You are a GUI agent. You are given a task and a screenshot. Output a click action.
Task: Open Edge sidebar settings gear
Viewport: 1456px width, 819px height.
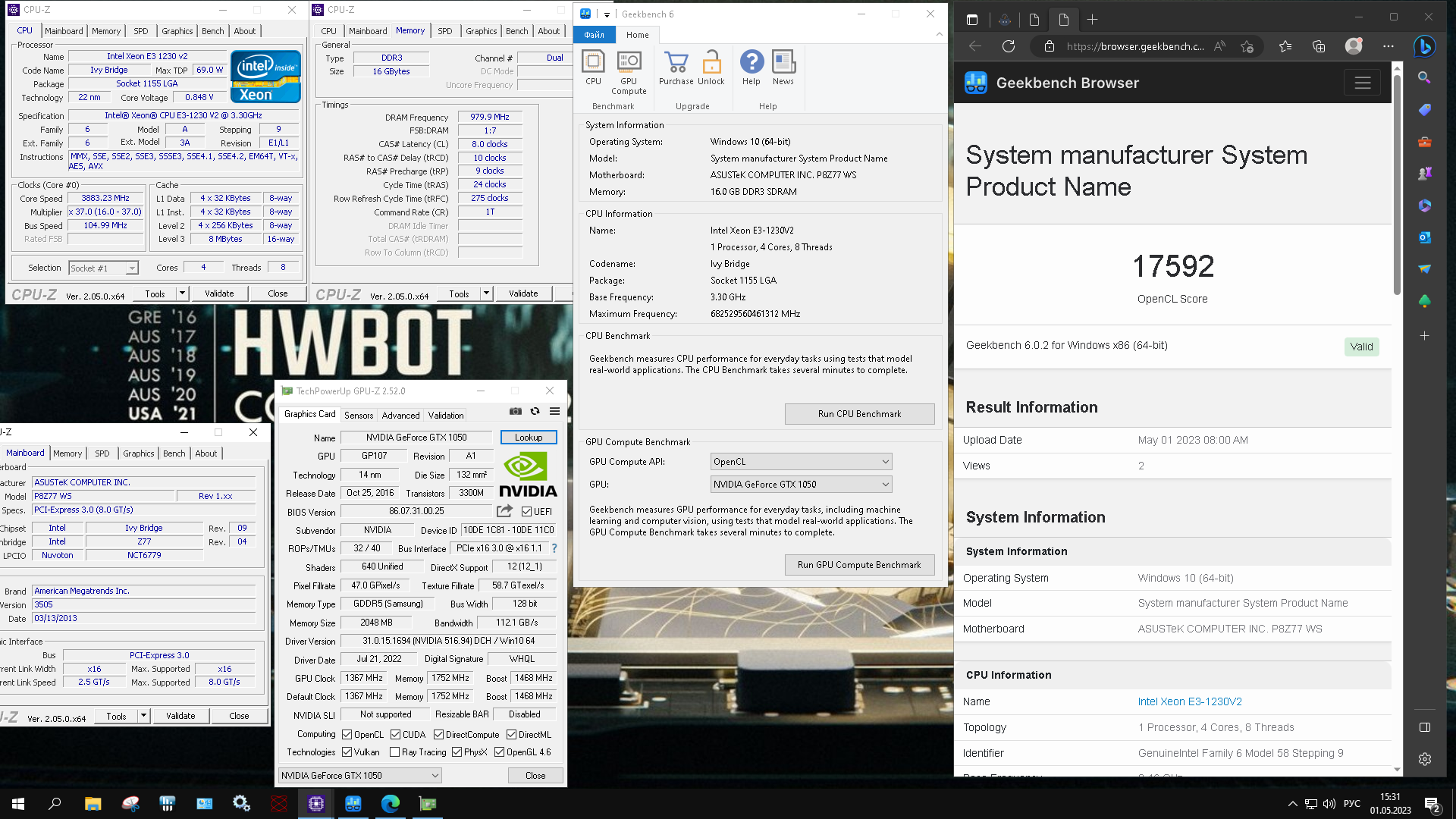coord(1425,759)
